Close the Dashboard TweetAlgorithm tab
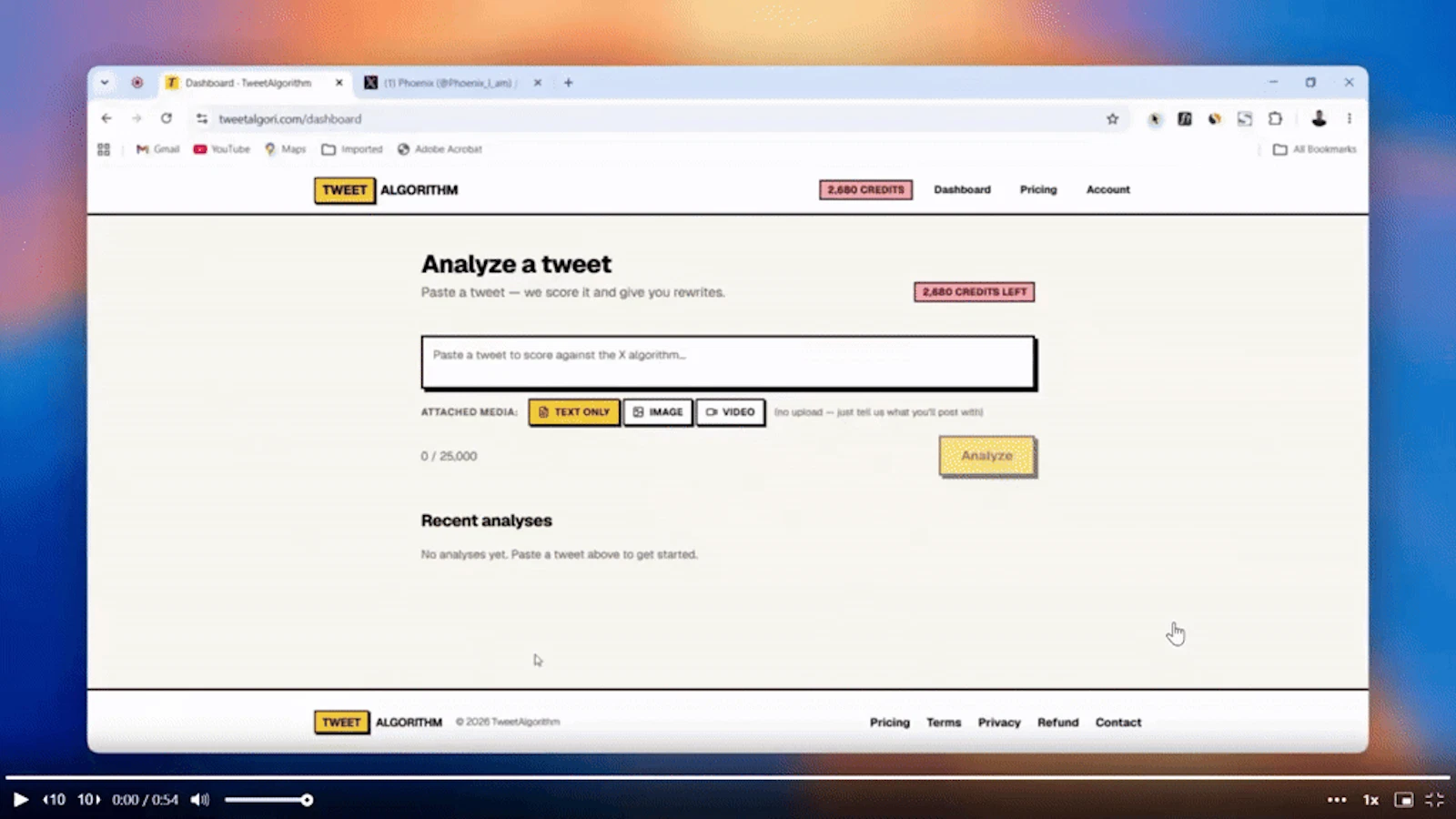This screenshot has width=1456, height=819. pyautogui.click(x=339, y=83)
